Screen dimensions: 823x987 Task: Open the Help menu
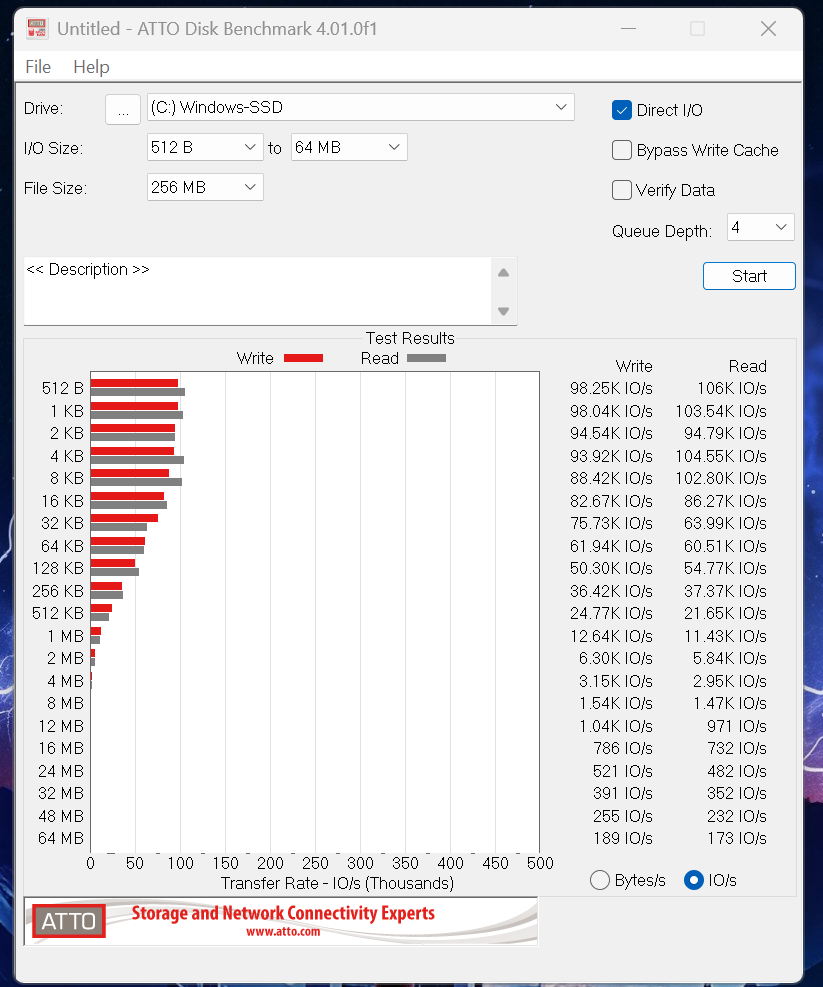(91, 67)
